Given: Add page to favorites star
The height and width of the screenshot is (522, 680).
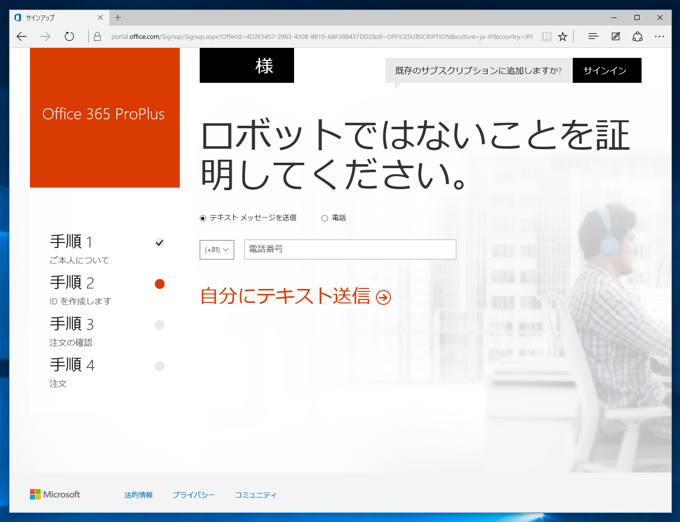Looking at the screenshot, I should click(x=562, y=37).
